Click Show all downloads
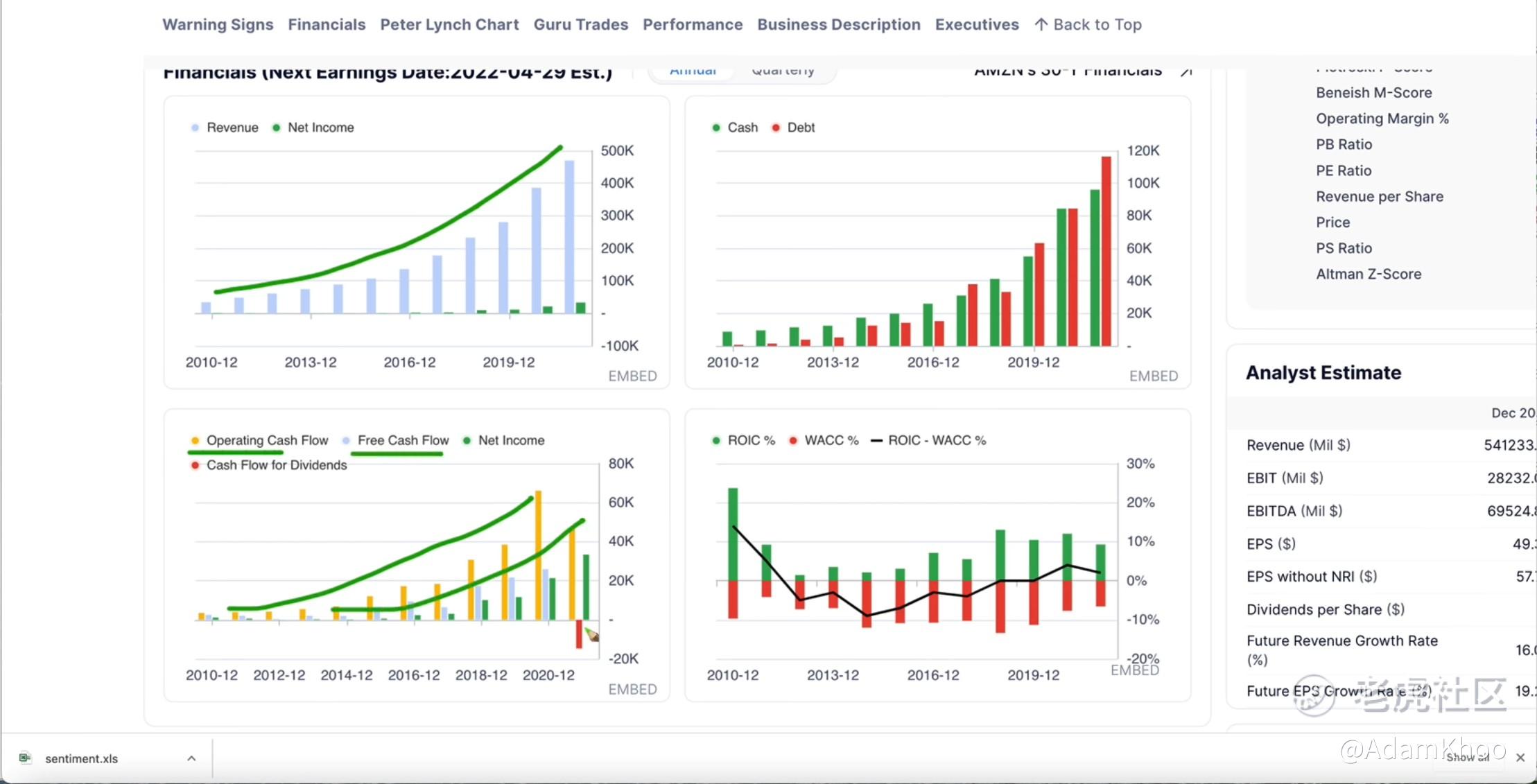This screenshot has width=1537, height=784. click(x=1467, y=758)
